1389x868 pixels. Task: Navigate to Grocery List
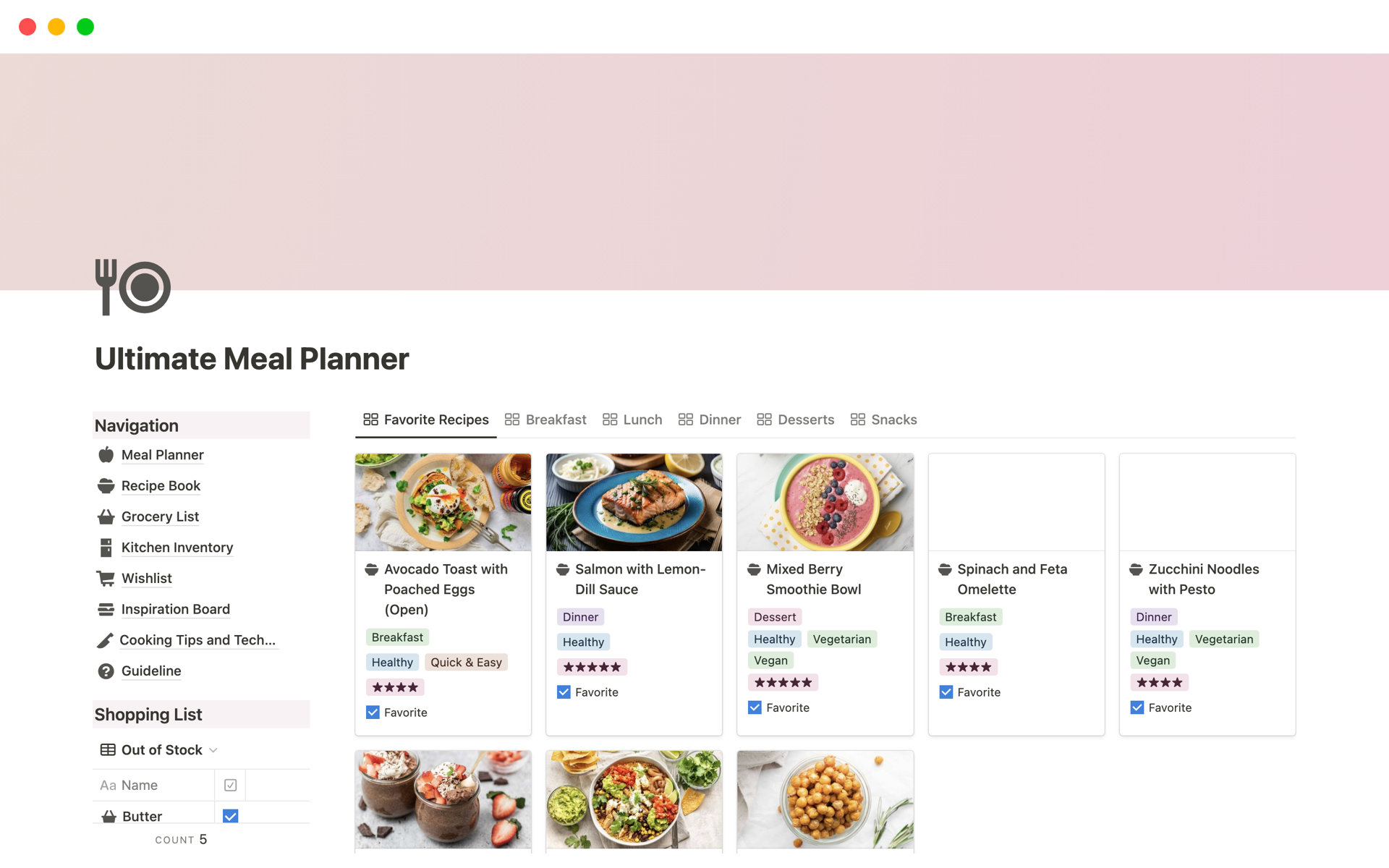159,516
